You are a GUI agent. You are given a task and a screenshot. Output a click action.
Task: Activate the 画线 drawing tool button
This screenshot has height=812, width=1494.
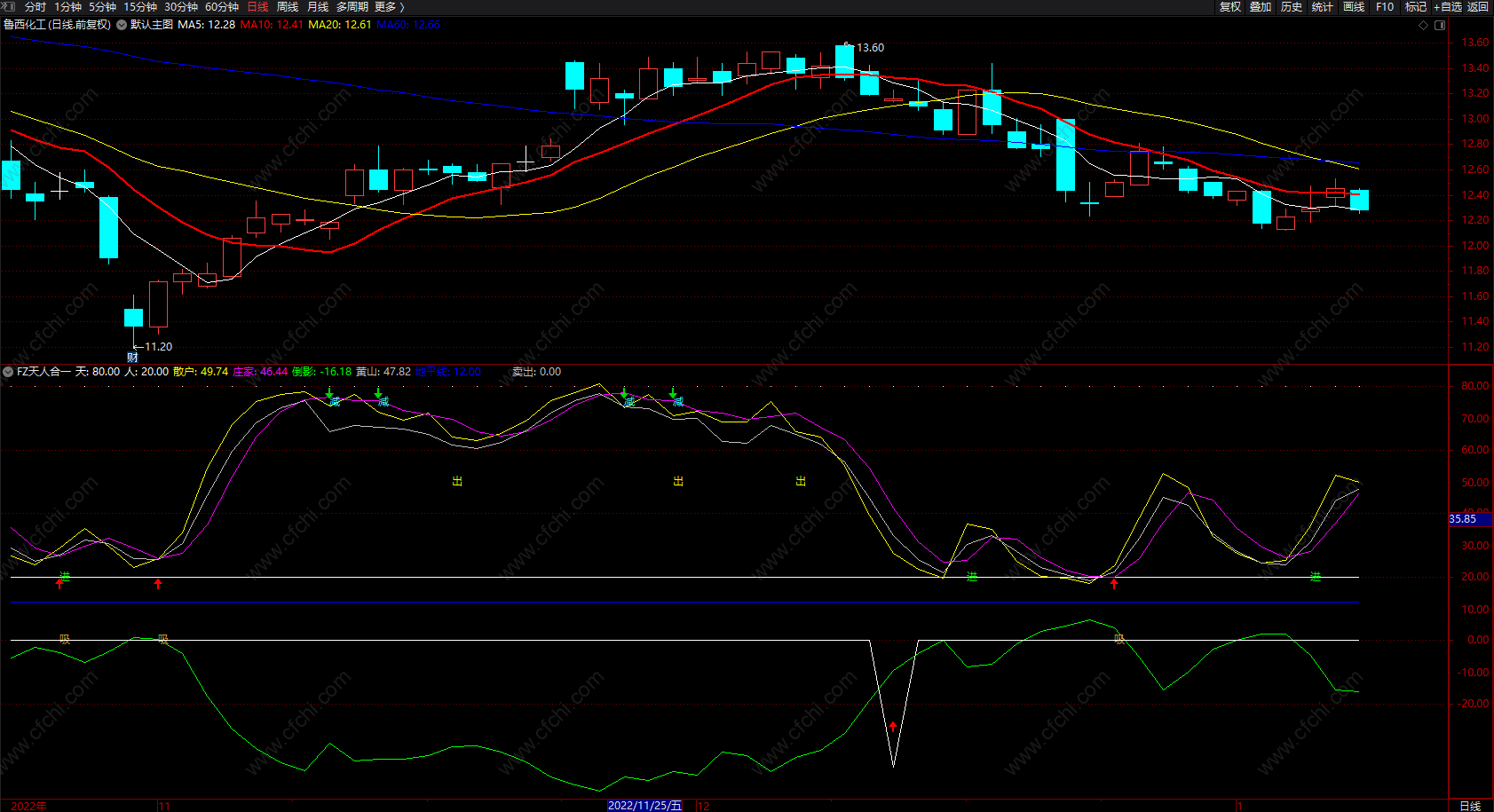click(x=1354, y=7)
